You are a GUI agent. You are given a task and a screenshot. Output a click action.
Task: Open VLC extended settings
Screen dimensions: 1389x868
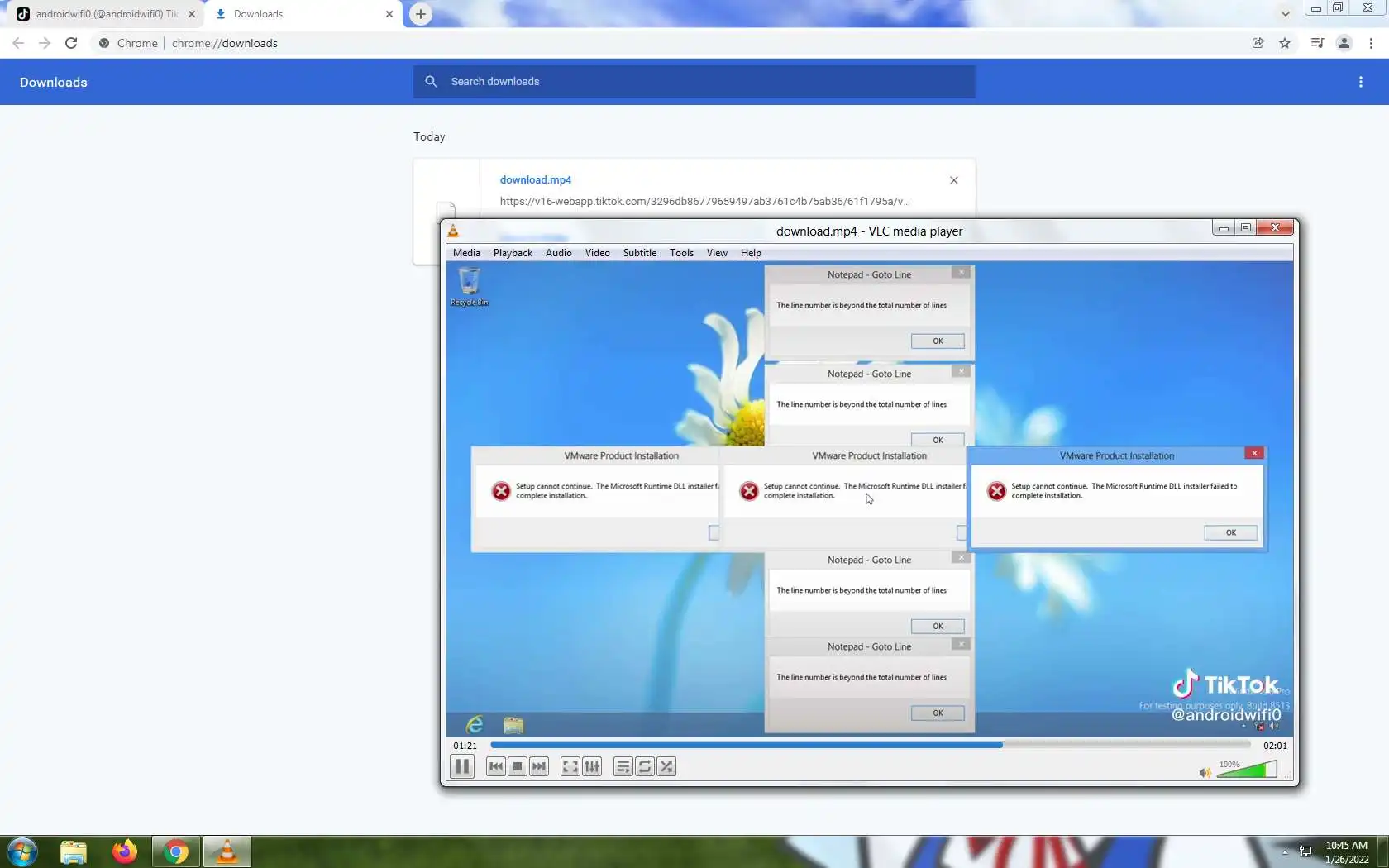click(592, 766)
